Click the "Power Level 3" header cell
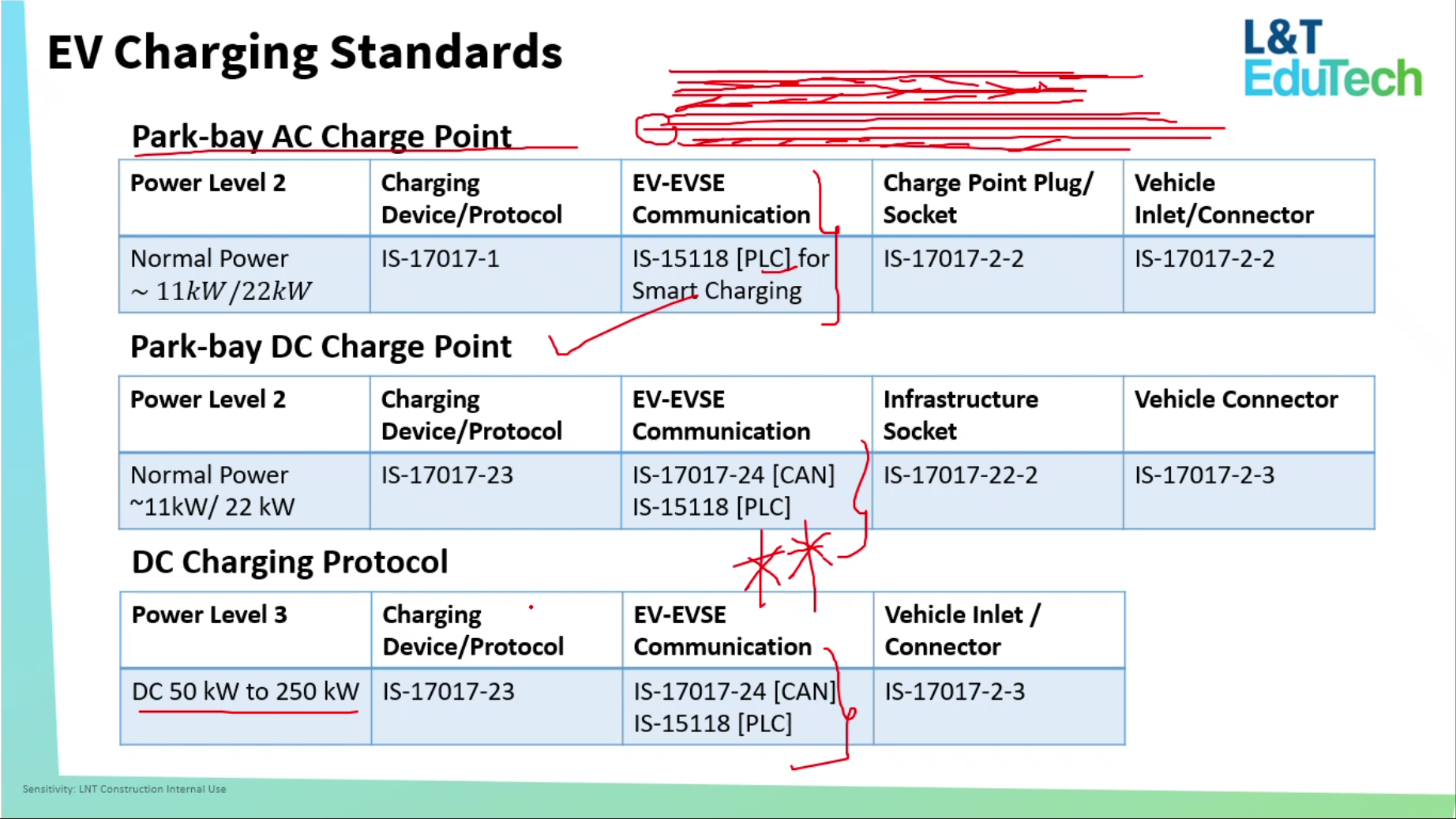The image size is (1456, 819). [209, 615]
